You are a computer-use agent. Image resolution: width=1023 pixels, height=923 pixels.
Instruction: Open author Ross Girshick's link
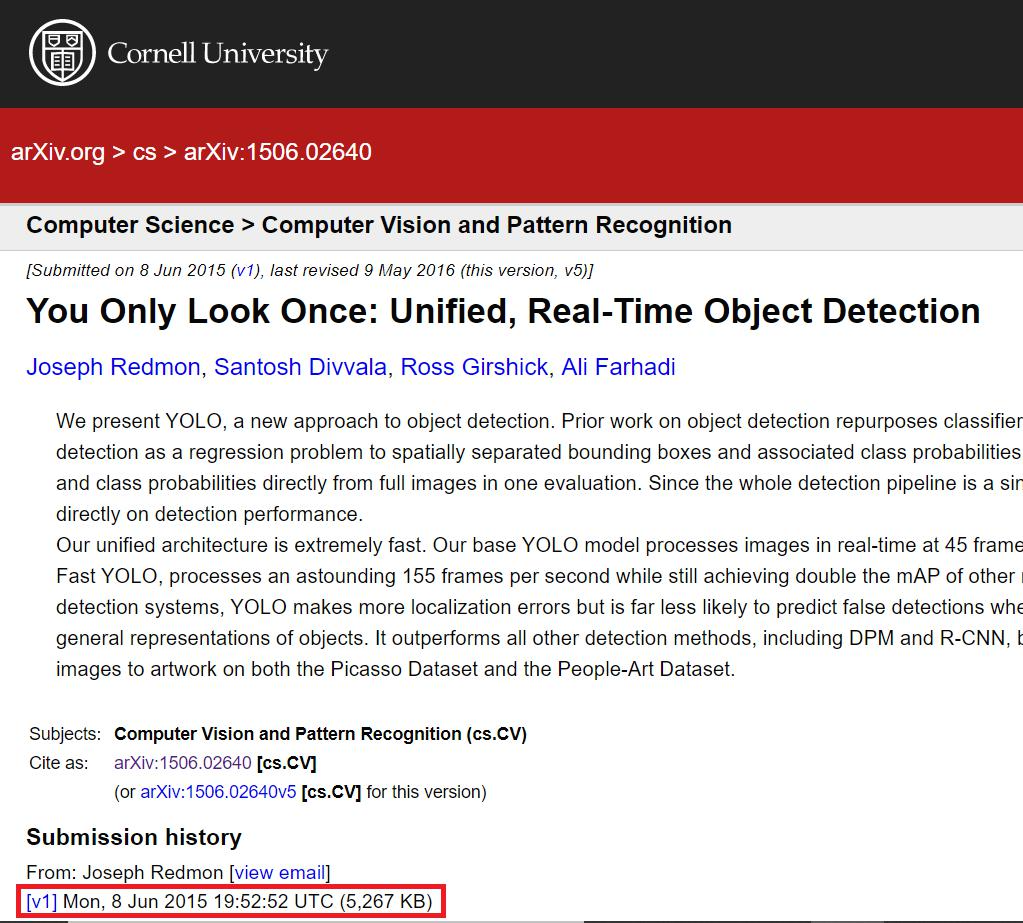click(474, 367)
